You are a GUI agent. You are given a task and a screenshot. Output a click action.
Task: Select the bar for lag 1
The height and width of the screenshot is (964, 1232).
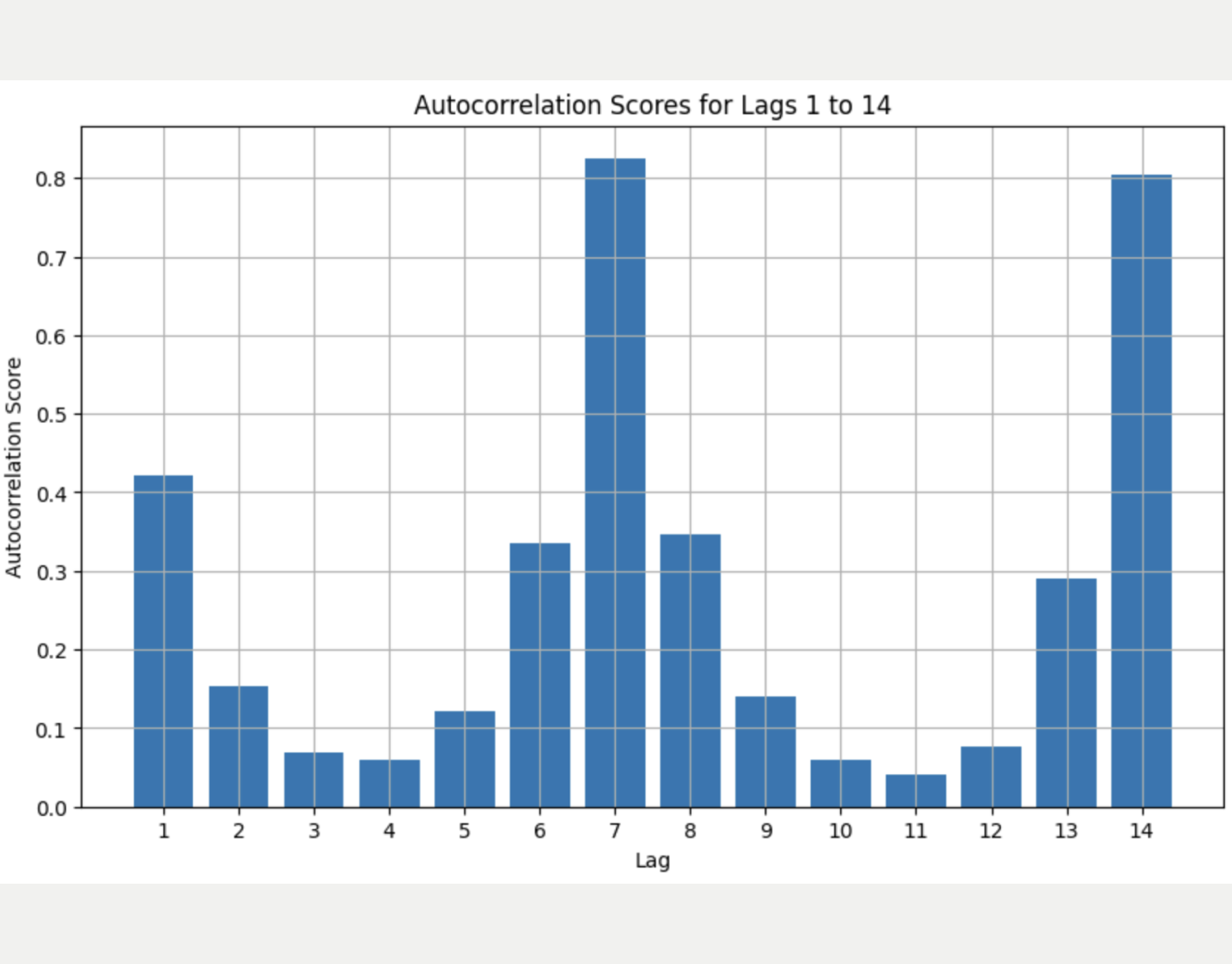point(163,642)
